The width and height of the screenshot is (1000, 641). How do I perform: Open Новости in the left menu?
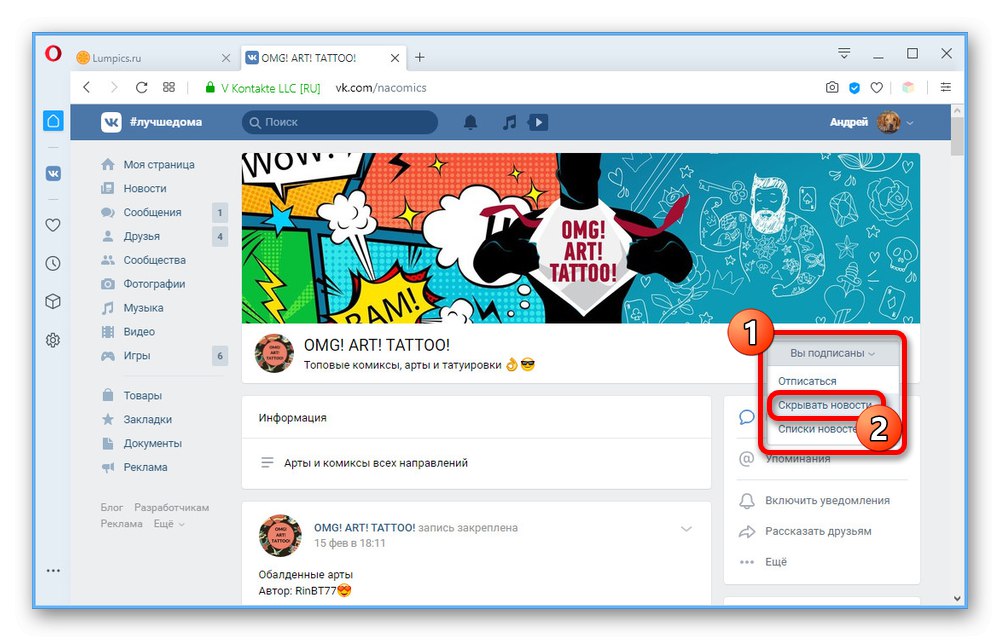coord(145,188)
